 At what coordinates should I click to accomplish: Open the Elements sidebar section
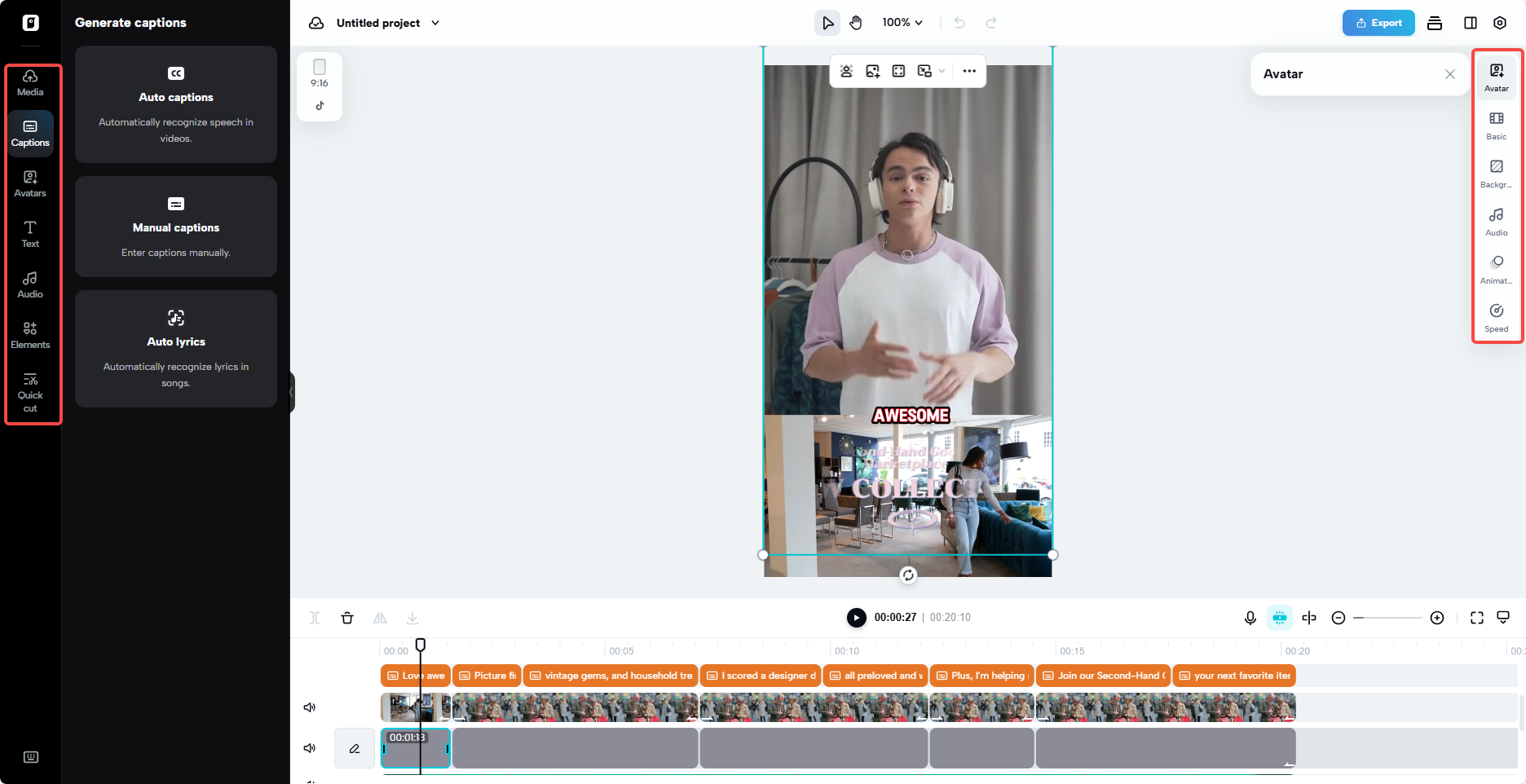[30, 336]
